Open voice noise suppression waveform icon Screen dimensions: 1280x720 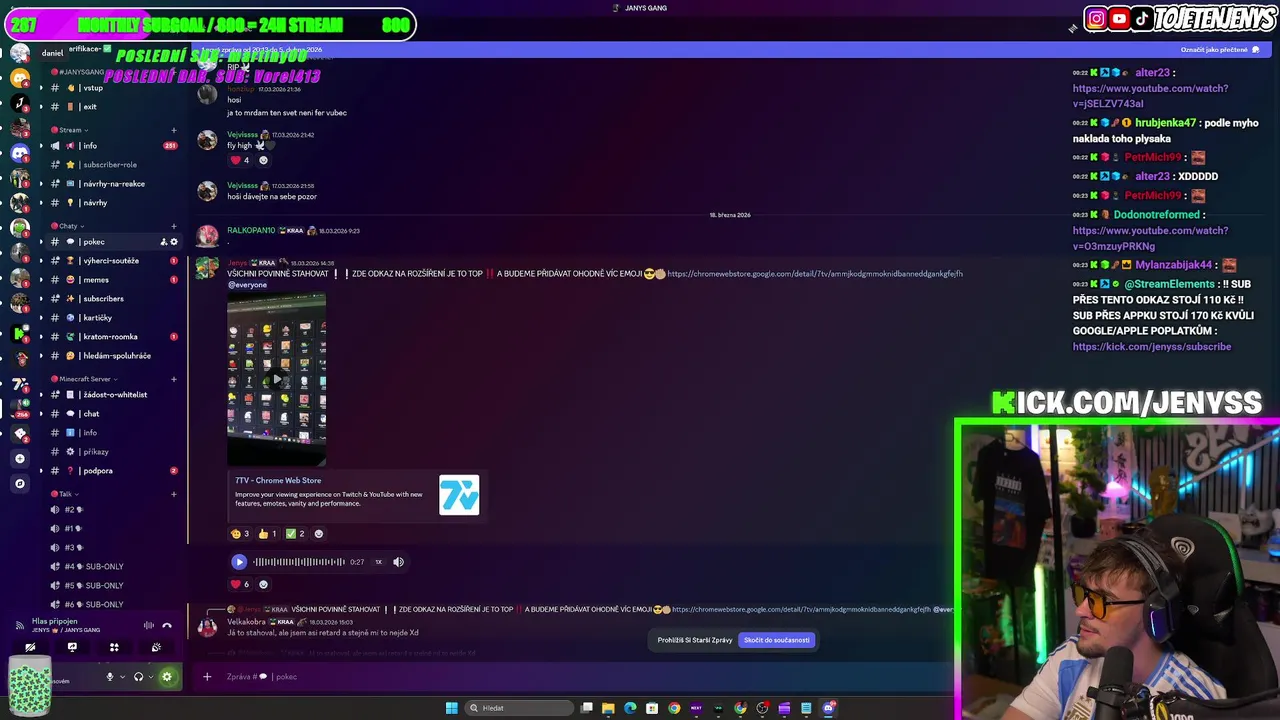149,626
